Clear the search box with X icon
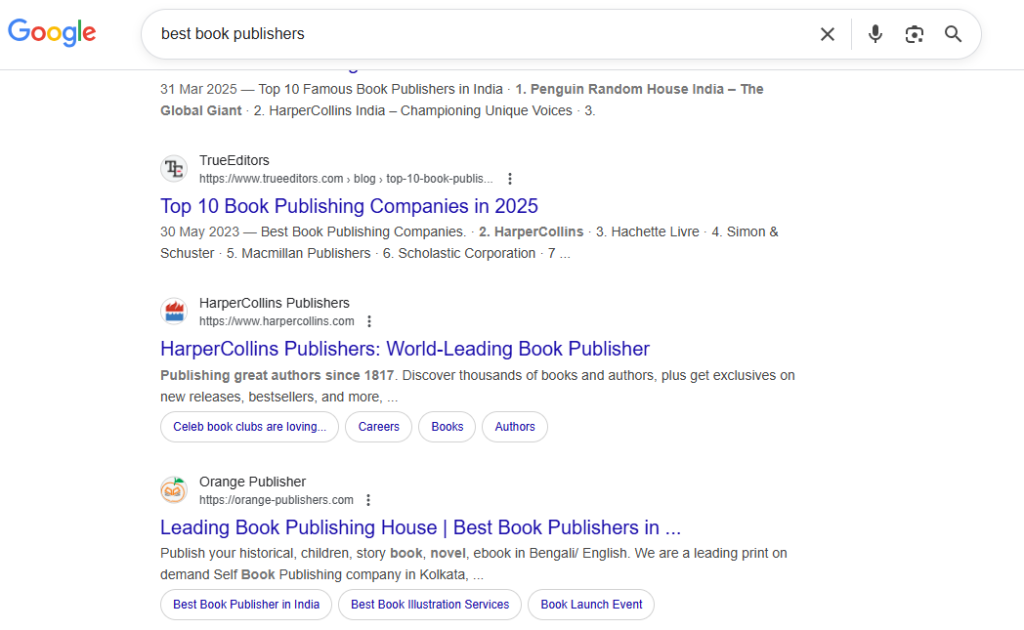The image size is (1024, 630). (827, 34)
